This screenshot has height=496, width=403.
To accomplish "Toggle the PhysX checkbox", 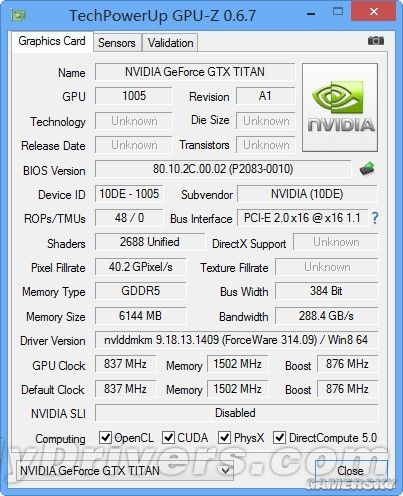I will pyautogui.click(x=224, y=437).
